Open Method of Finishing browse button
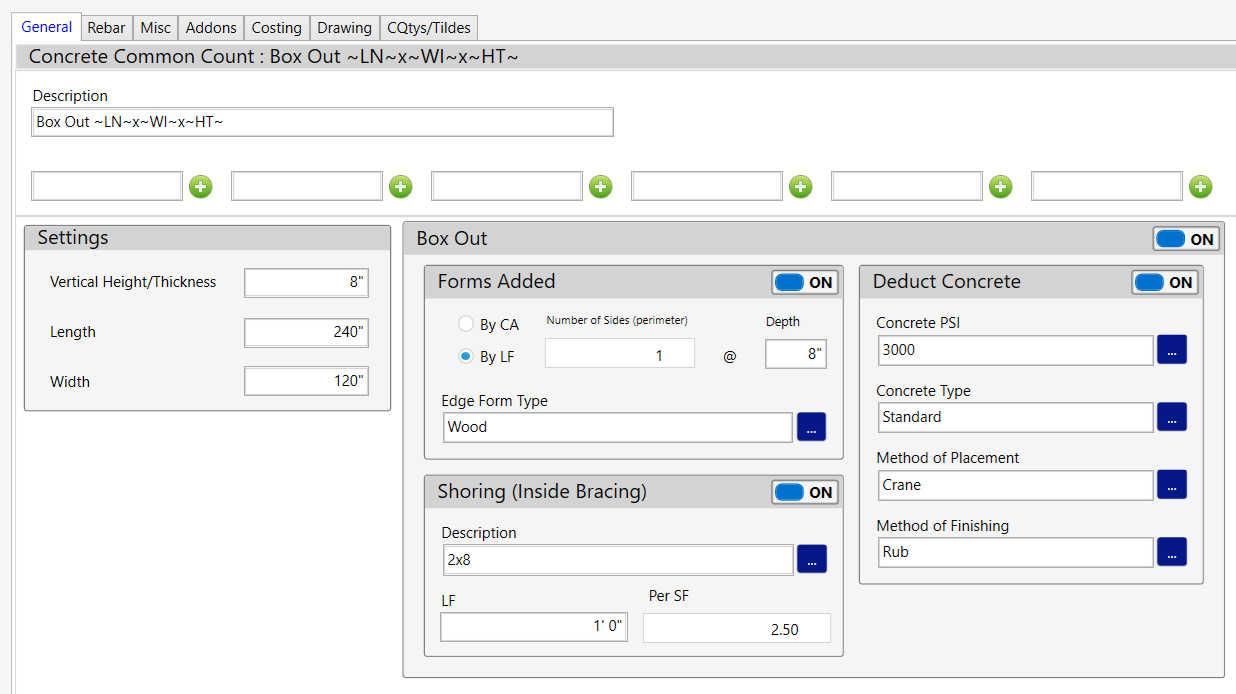This screenshot has height=694, width=1236. [x=1172, y=552]
